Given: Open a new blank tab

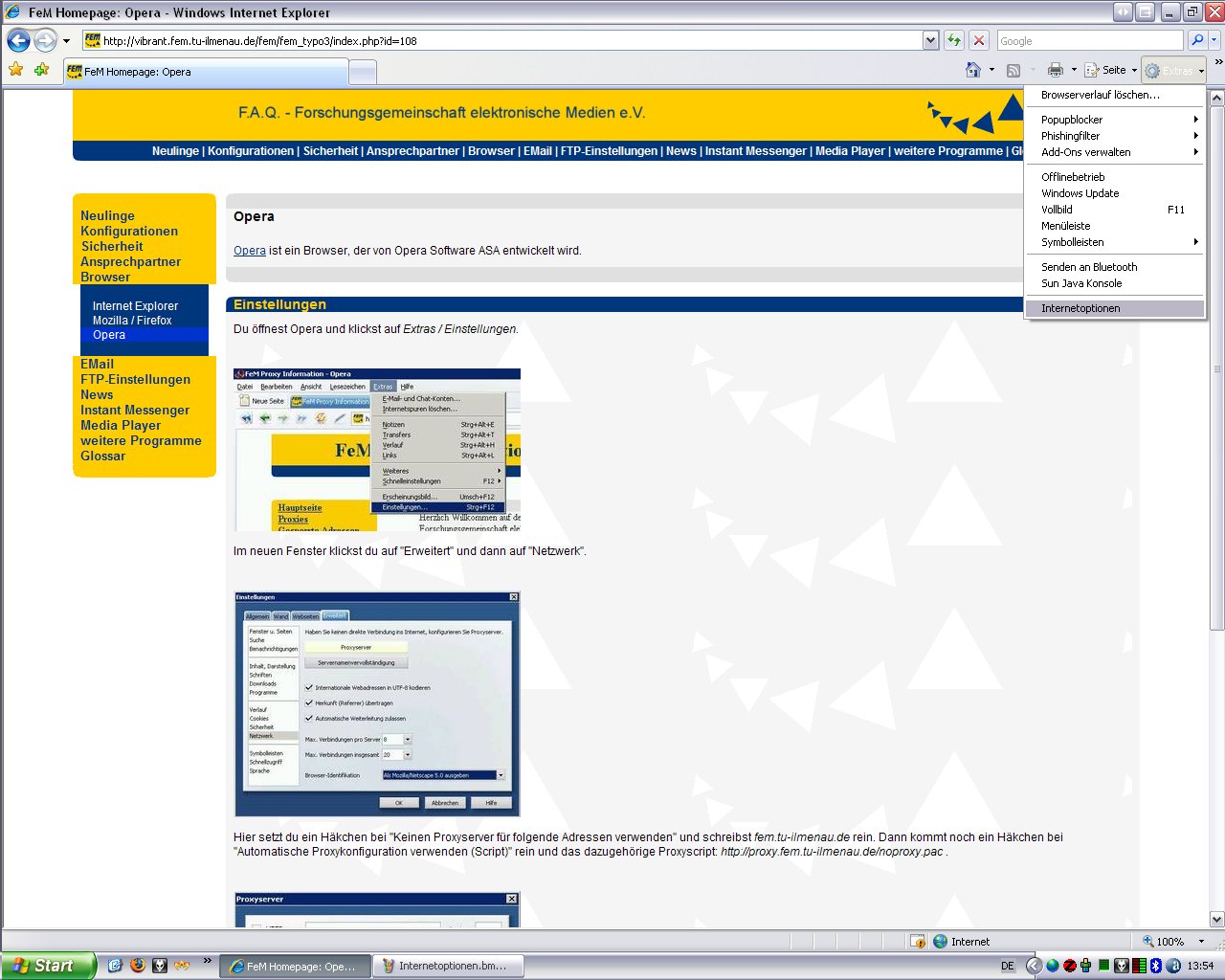Looking at the screenshot, I should click(x=362, y=73).
